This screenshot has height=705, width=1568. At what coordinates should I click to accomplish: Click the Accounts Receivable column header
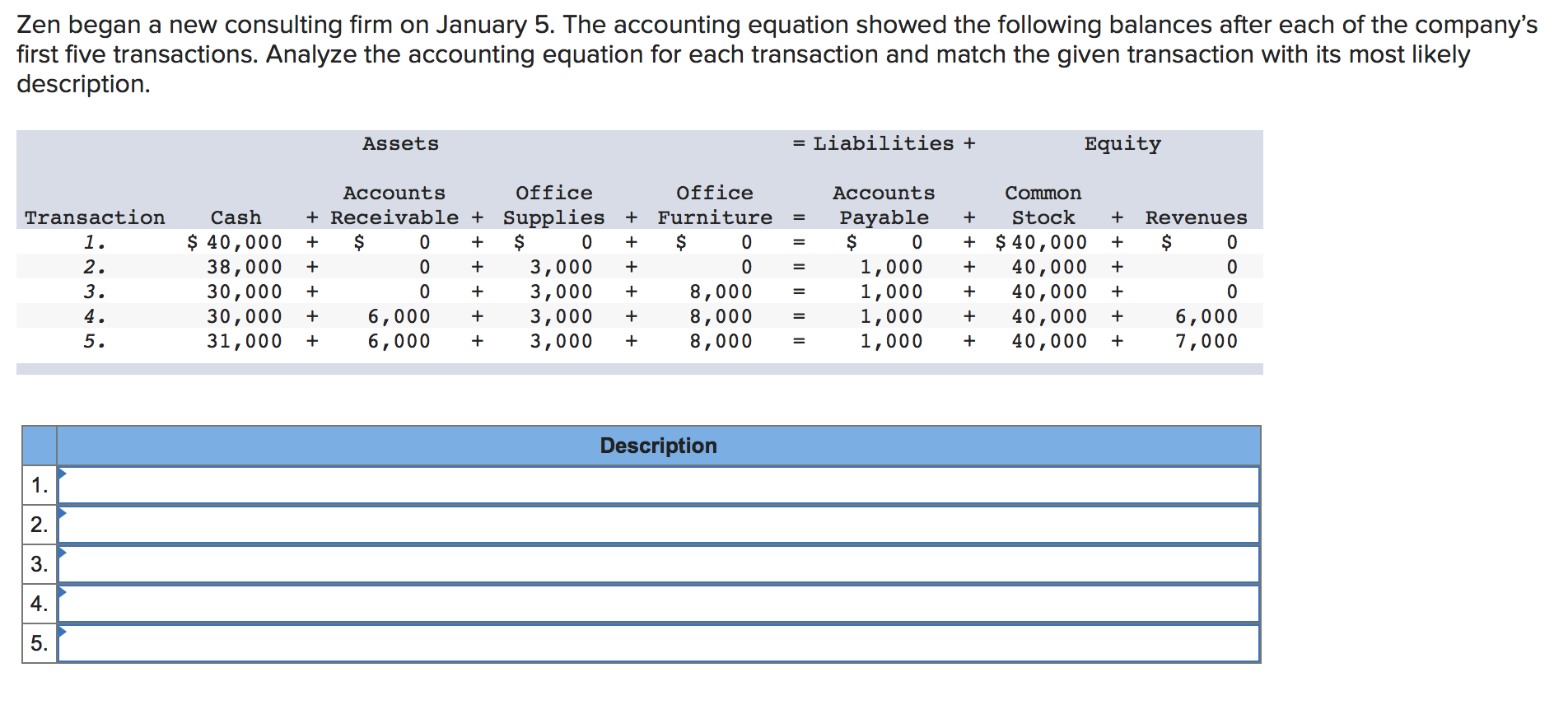pos(394,205)
